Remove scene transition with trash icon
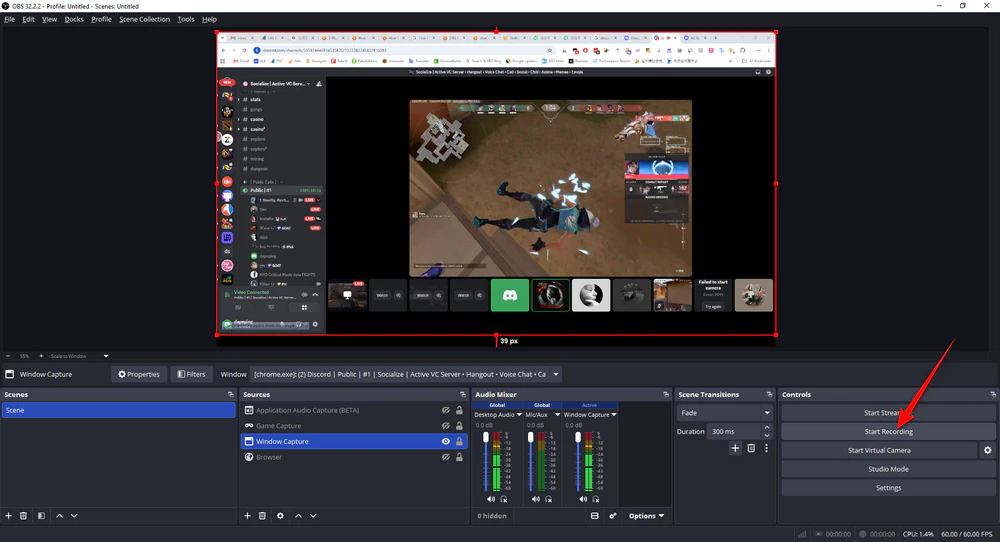 751,448
